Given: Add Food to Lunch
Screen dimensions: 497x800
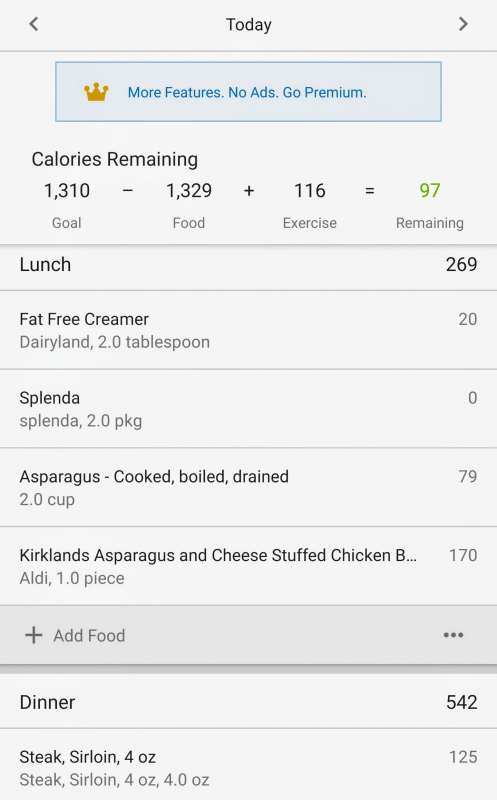Looking at the screenshot, I should point(89,636).
